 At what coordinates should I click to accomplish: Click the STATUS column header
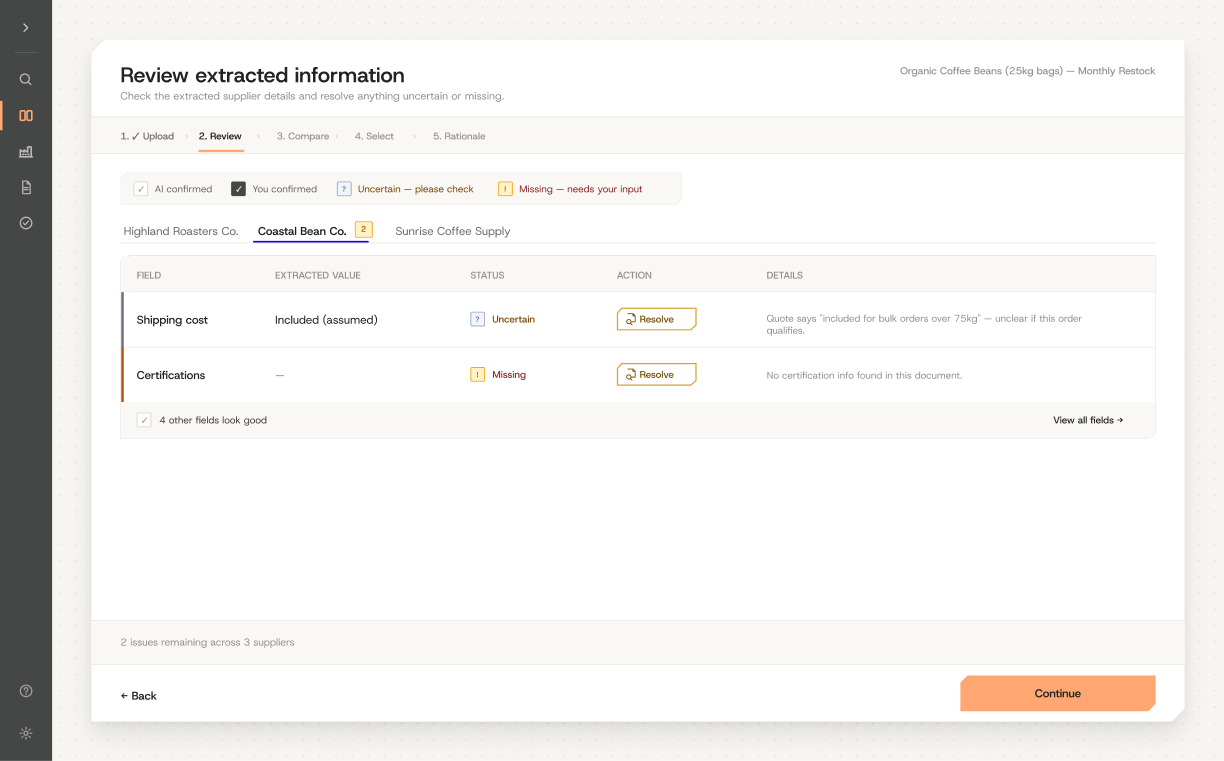[487, 275]
